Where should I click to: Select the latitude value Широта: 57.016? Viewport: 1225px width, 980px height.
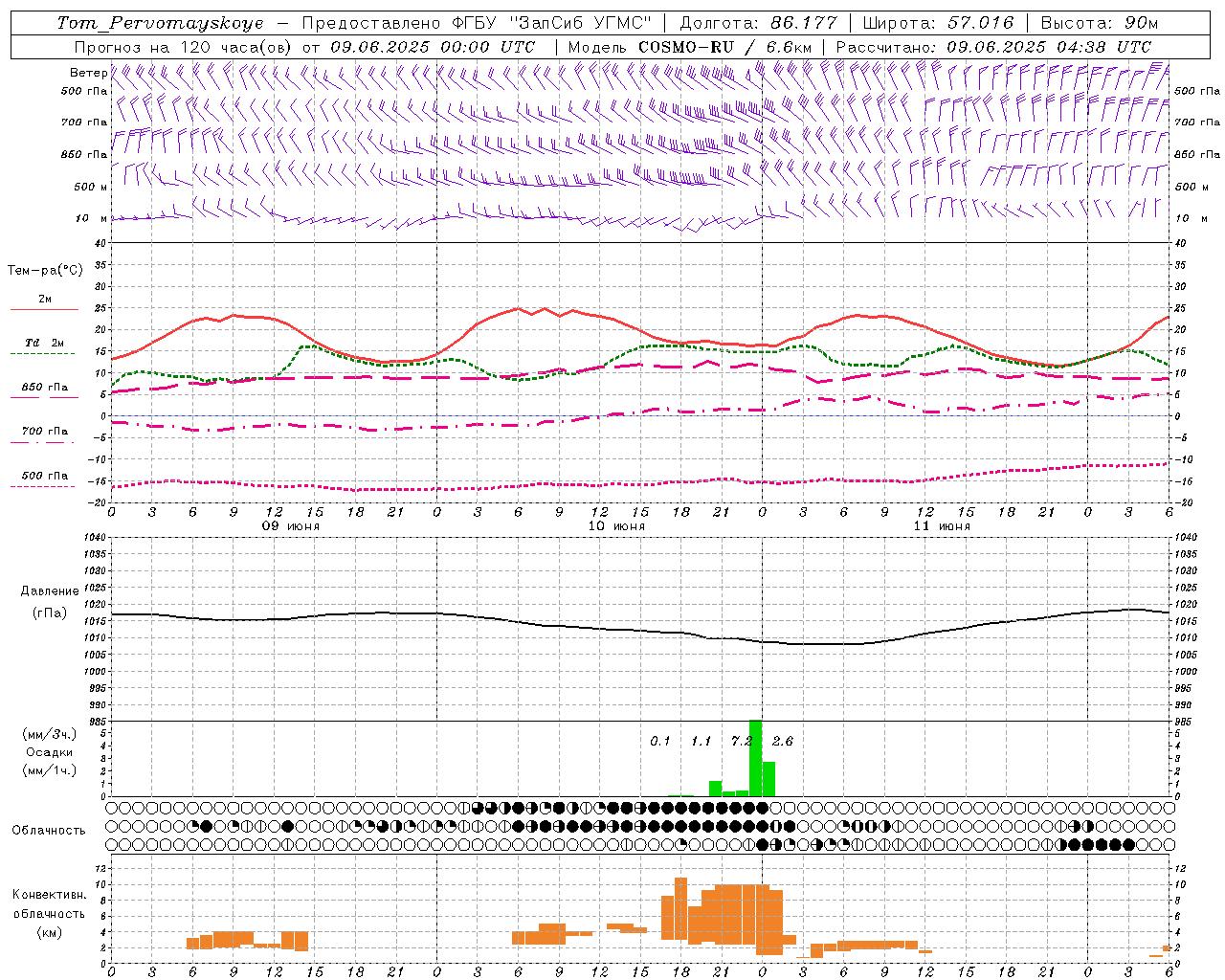click(x=938, y=23)
